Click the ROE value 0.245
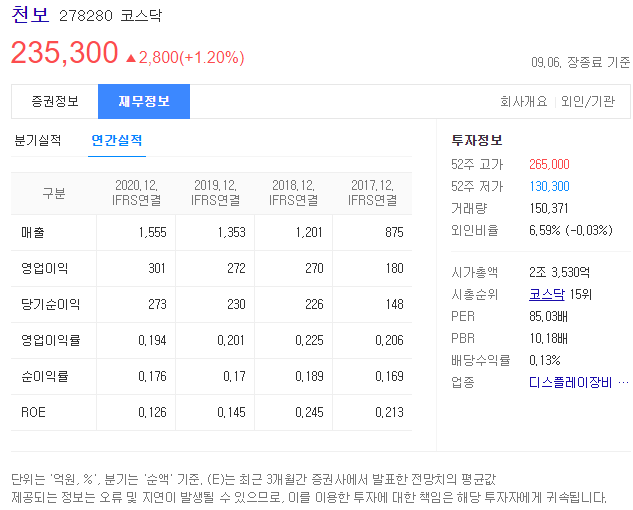 (x=309, y=412)
